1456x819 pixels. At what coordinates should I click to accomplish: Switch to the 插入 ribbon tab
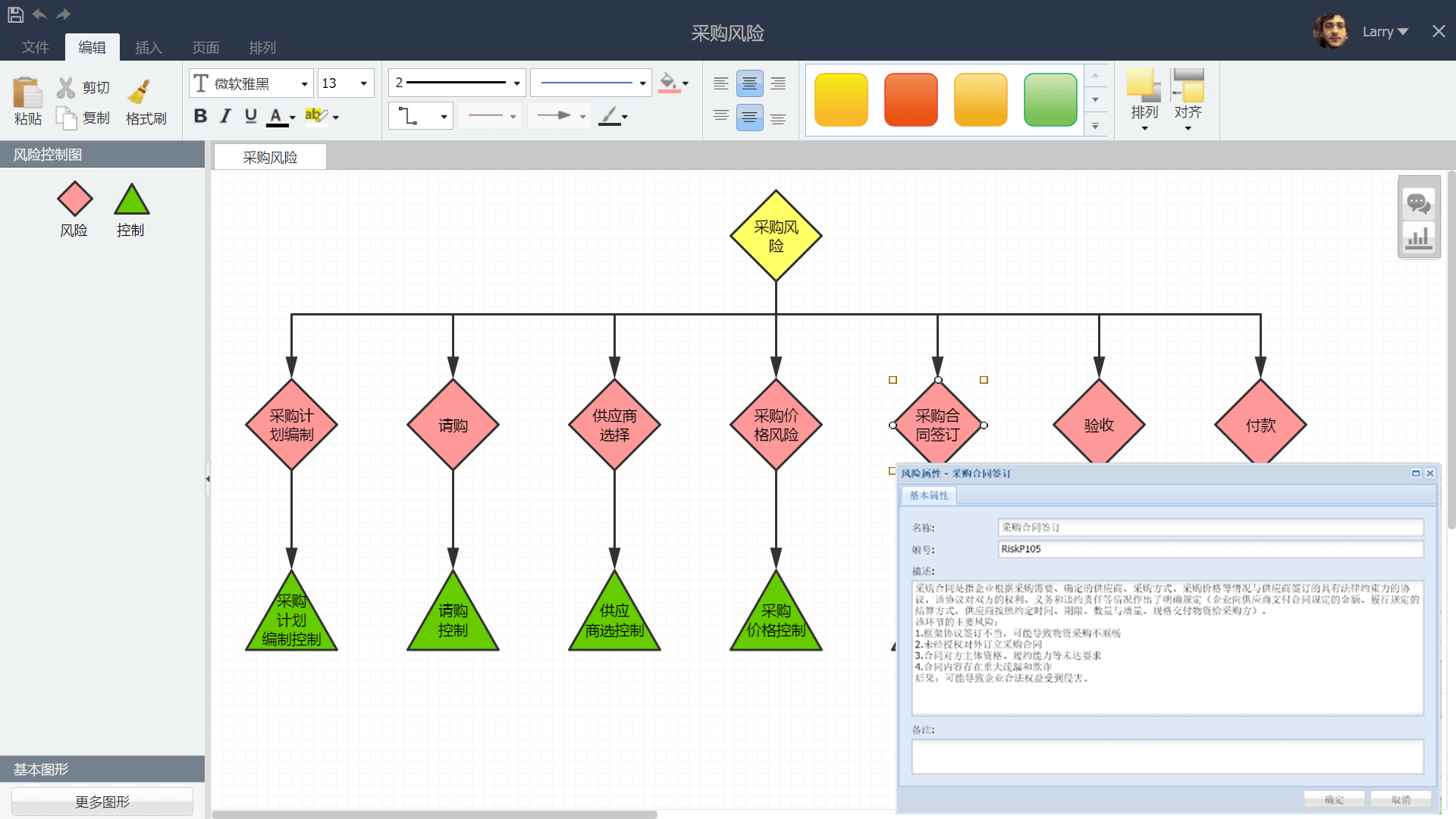[x=149, y=48]
